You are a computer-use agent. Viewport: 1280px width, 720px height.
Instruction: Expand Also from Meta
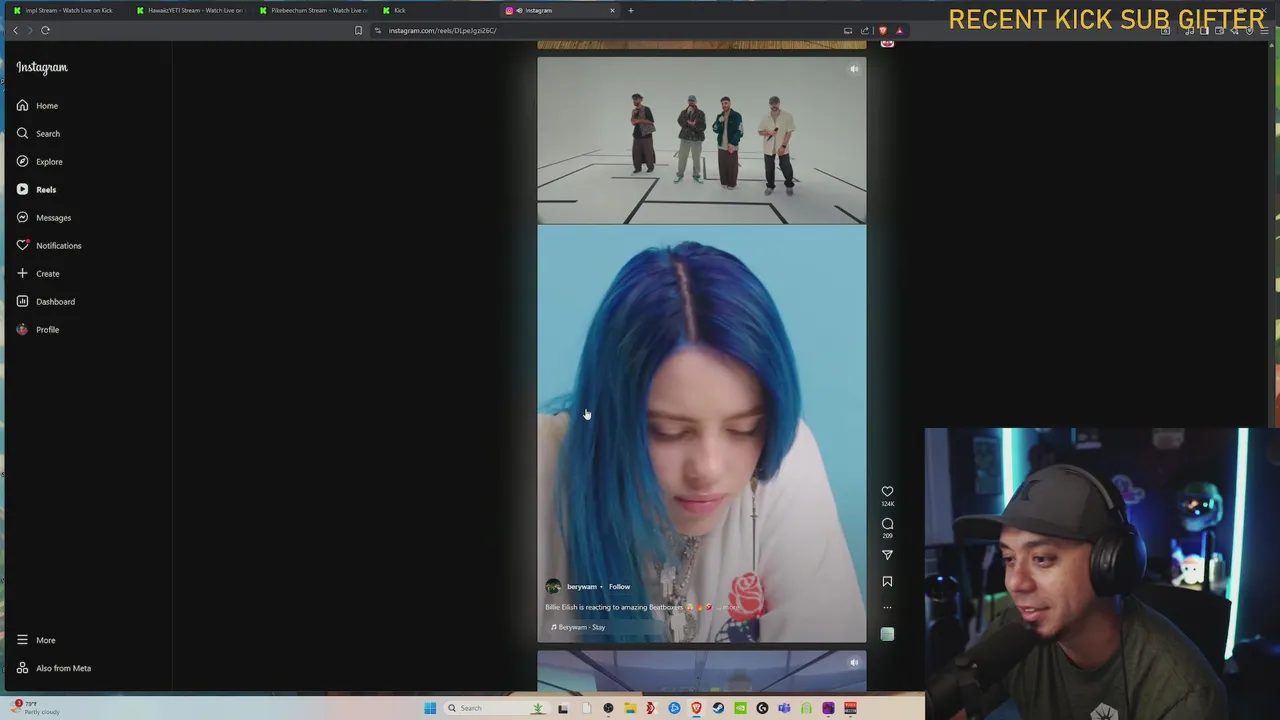coord(53,668)
